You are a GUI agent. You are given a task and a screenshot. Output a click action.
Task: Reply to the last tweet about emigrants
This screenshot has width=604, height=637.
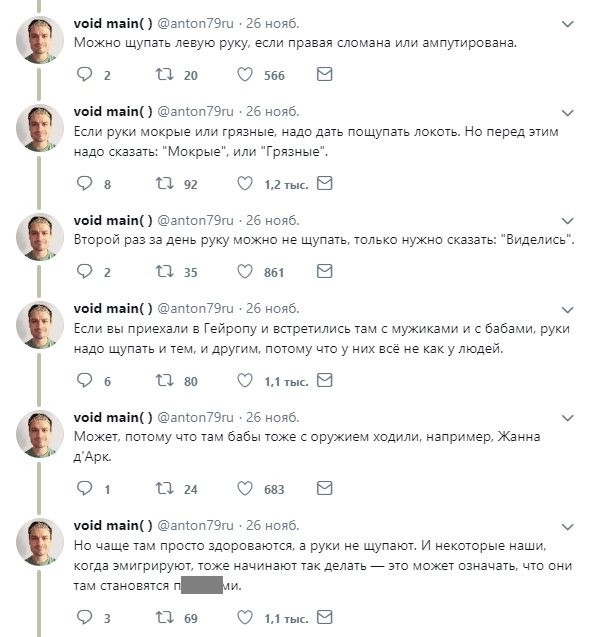click(84, 618)
